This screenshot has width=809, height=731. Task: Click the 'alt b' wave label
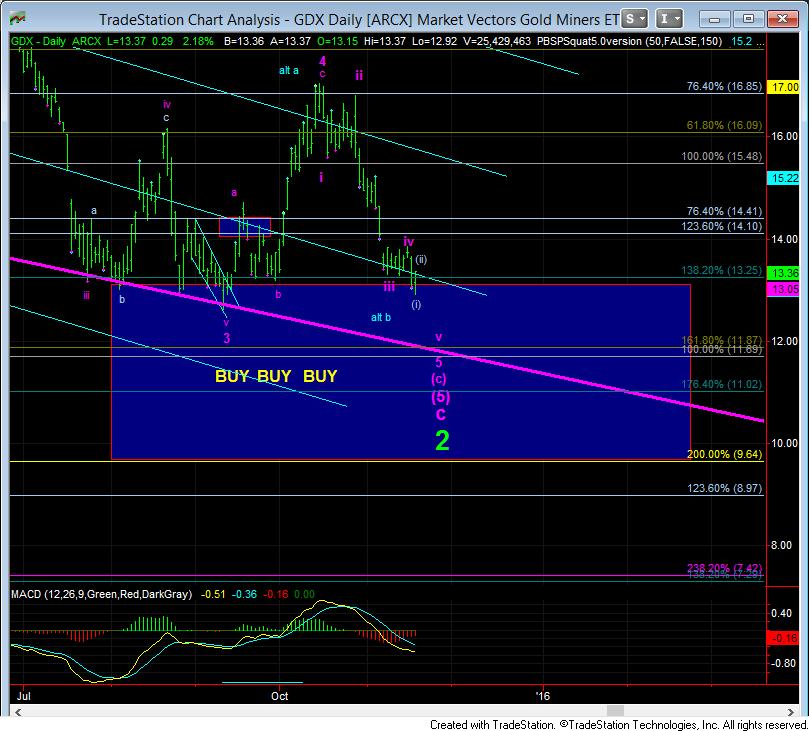click(x=381, y=317)
